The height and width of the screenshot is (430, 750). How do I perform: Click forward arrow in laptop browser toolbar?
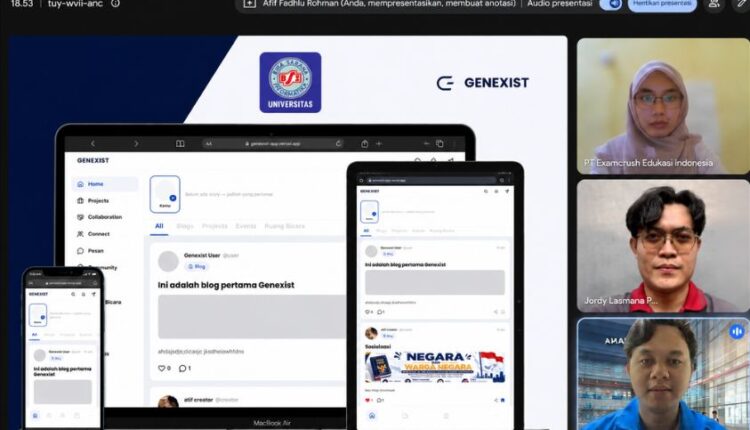click(x=136, y=143)
